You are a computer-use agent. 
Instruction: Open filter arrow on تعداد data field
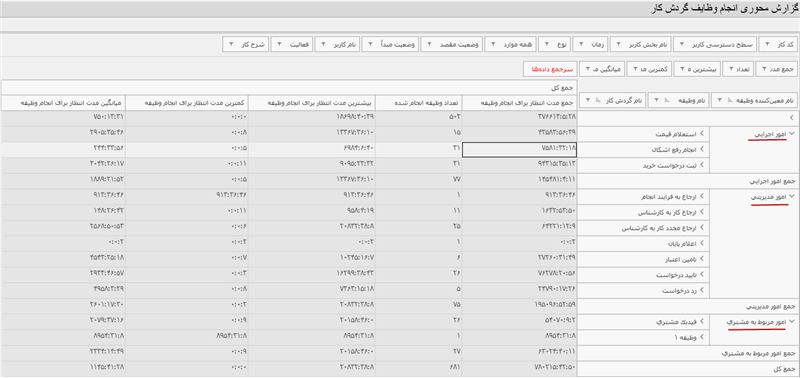click(x=732, y=68)
